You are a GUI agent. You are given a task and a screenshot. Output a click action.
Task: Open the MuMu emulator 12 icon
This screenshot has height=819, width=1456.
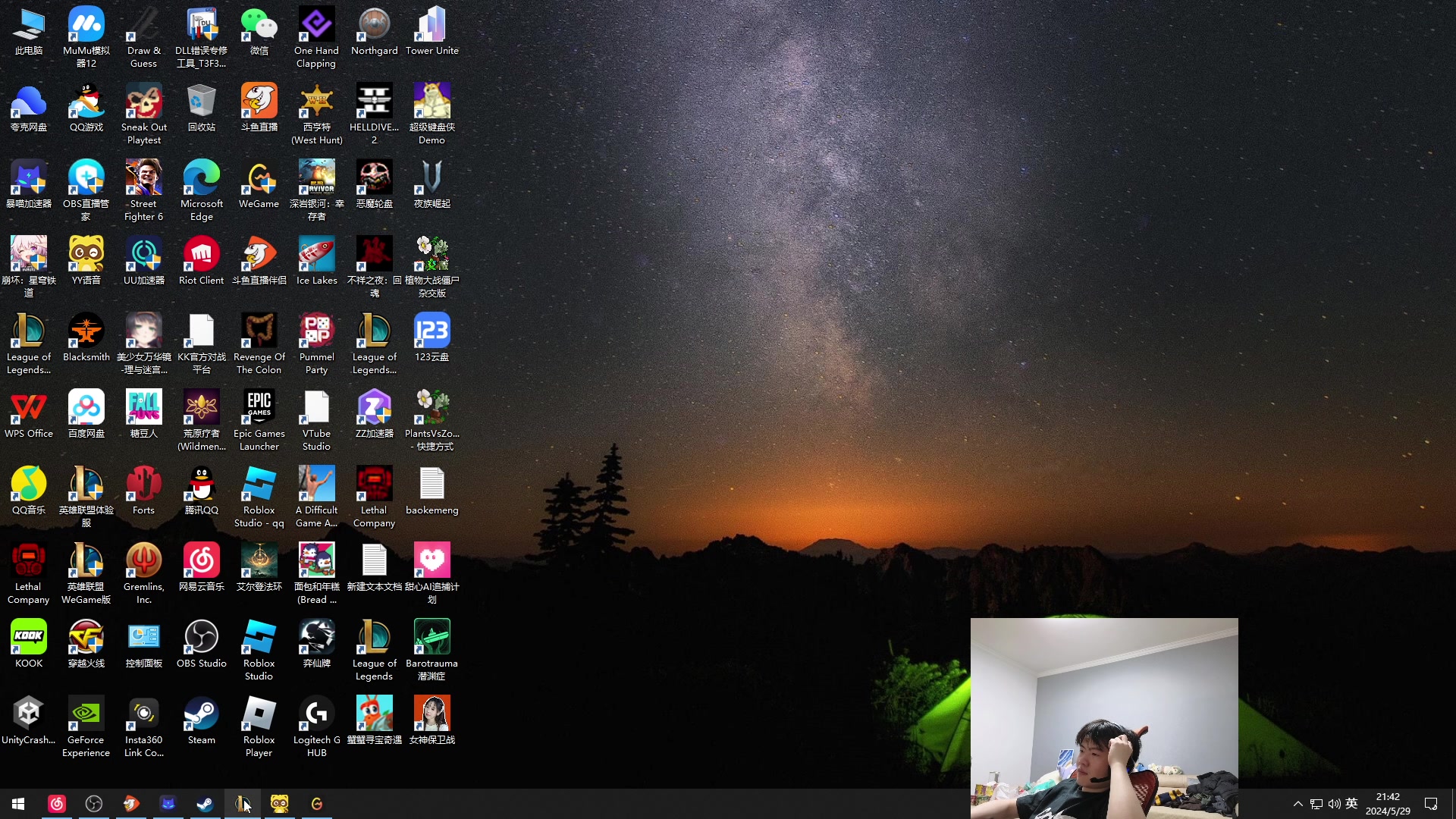click(x=86, y=38)
